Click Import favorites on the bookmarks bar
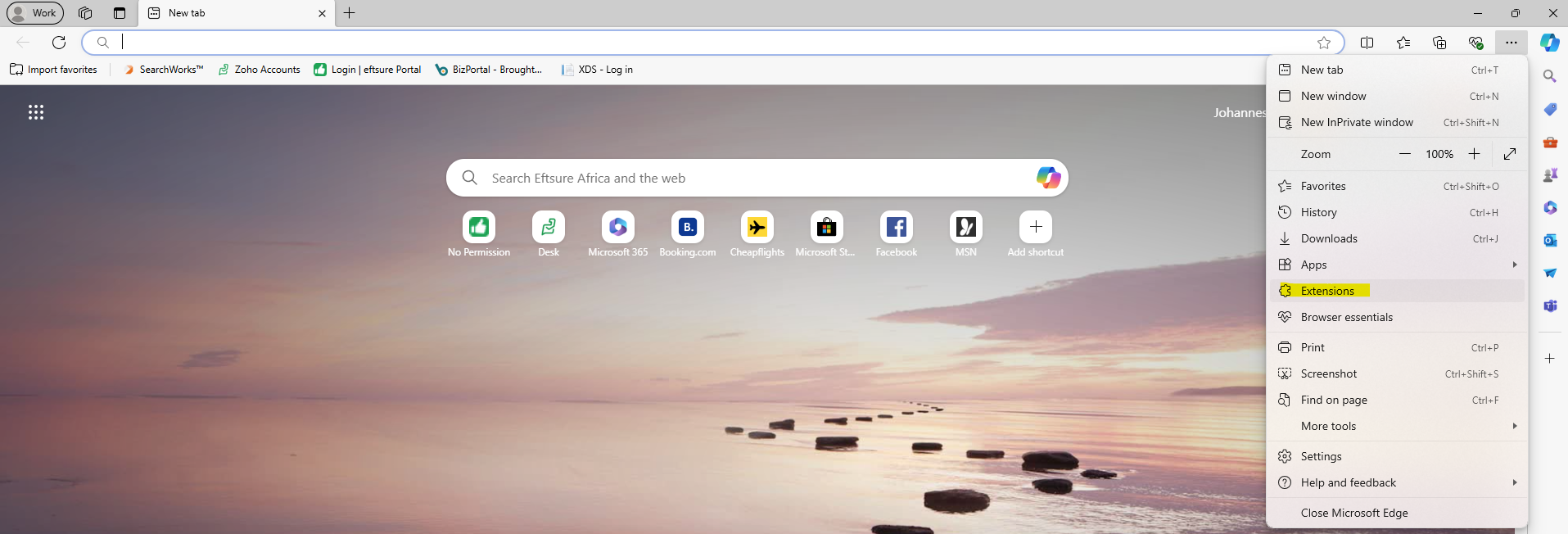 tap(54, 70)
